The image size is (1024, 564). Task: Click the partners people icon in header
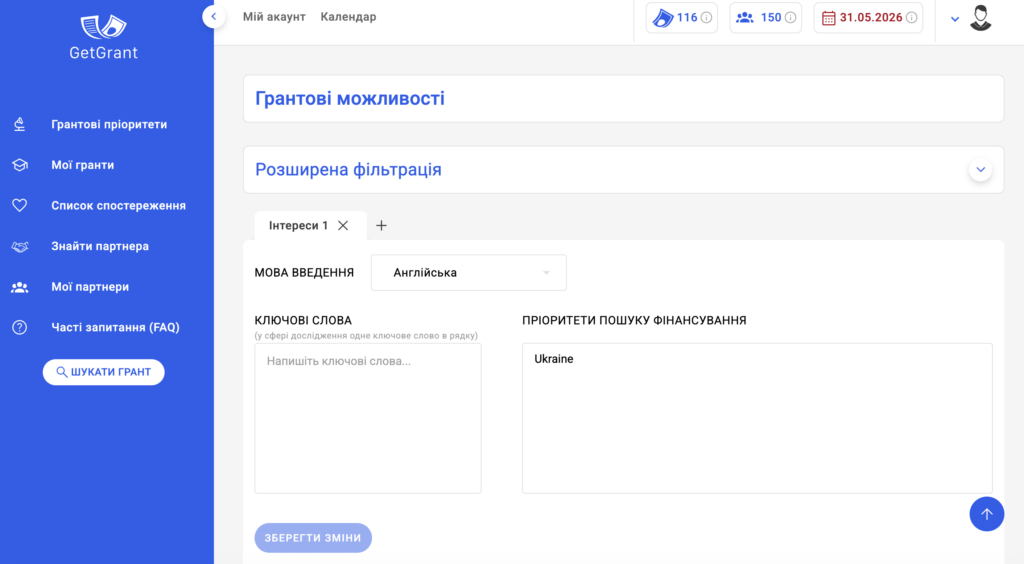click(x=744, y=18)
